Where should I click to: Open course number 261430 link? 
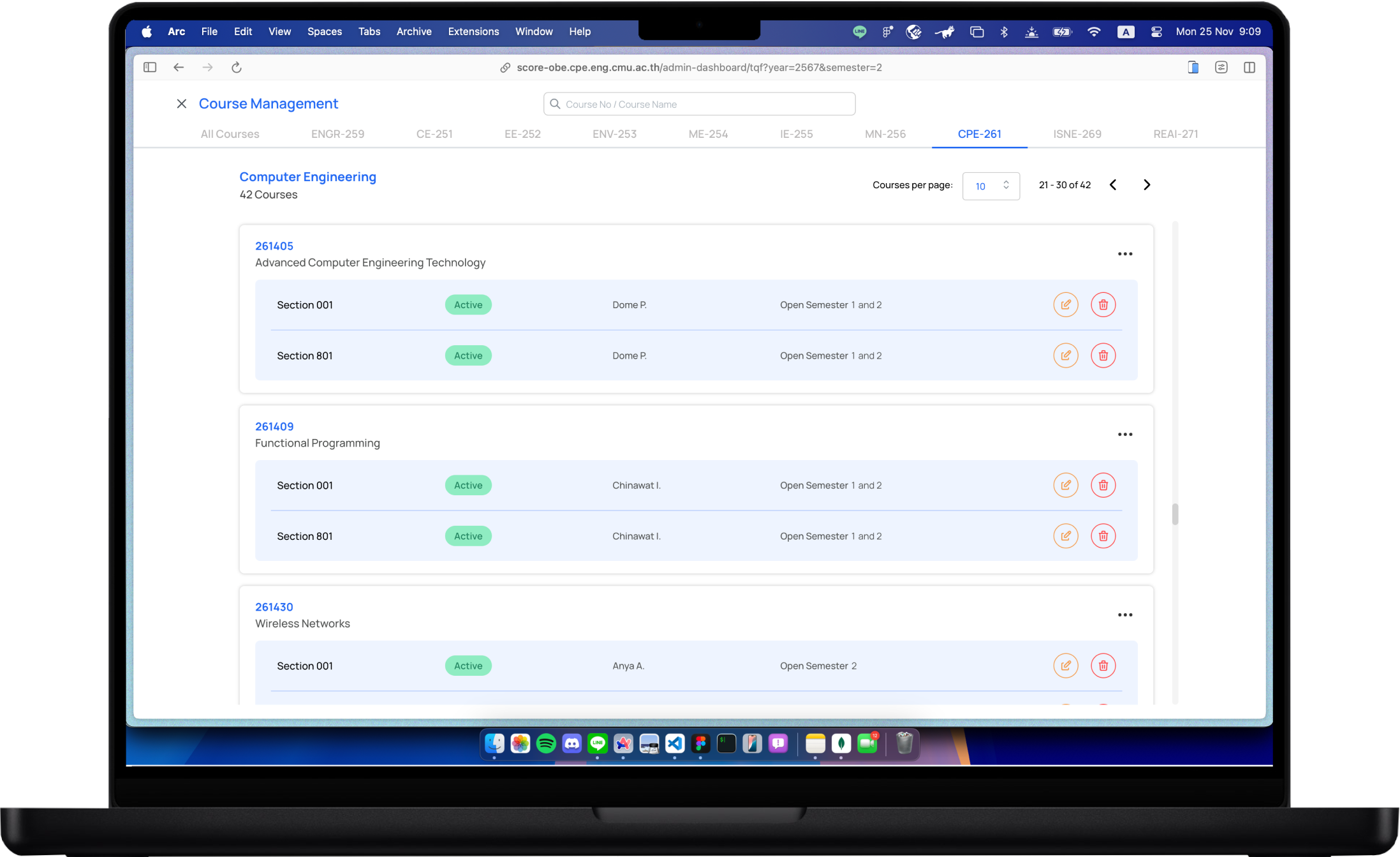274,607
